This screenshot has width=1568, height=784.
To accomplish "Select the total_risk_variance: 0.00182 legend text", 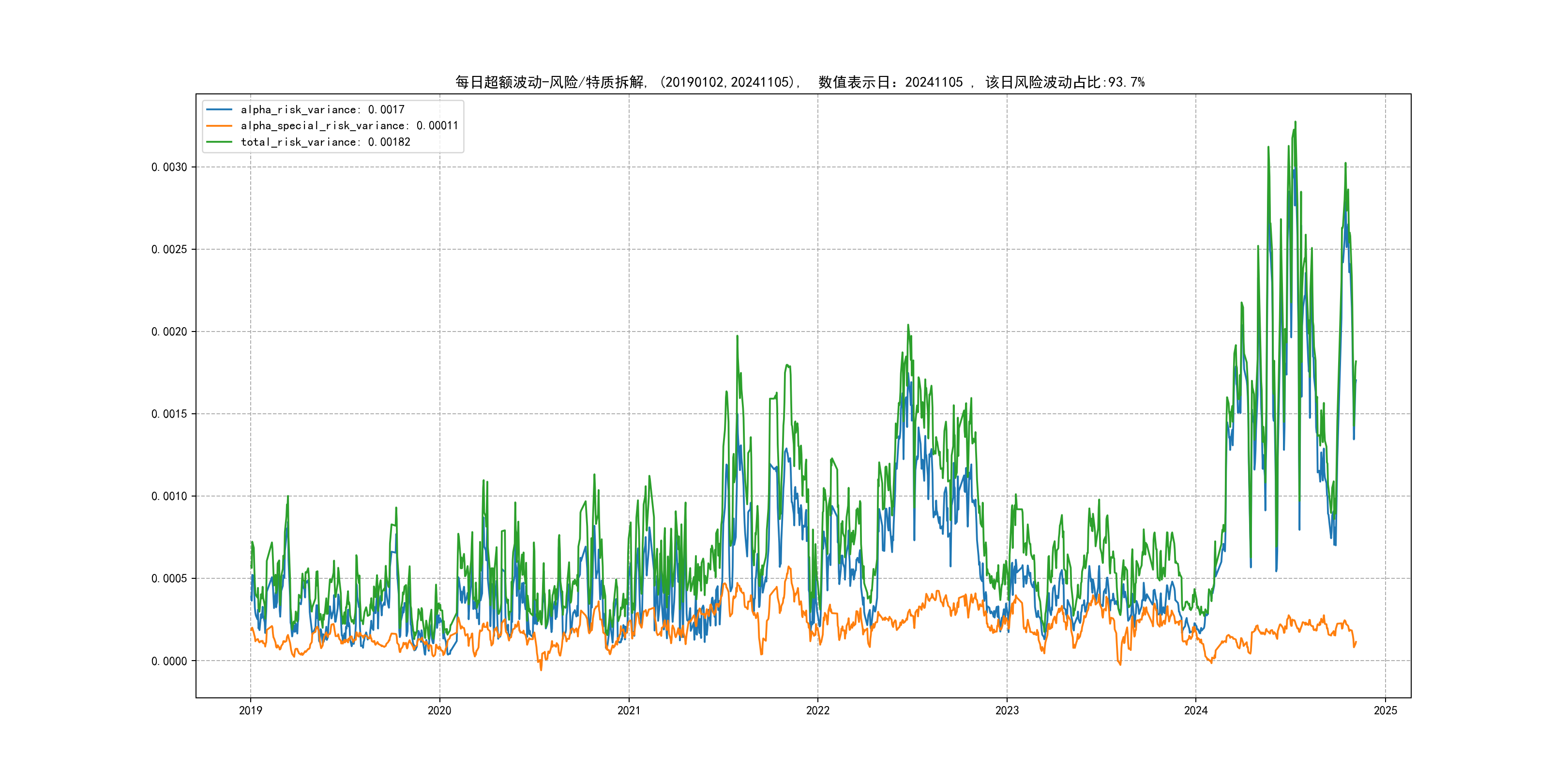I will (x=326, y=142).
